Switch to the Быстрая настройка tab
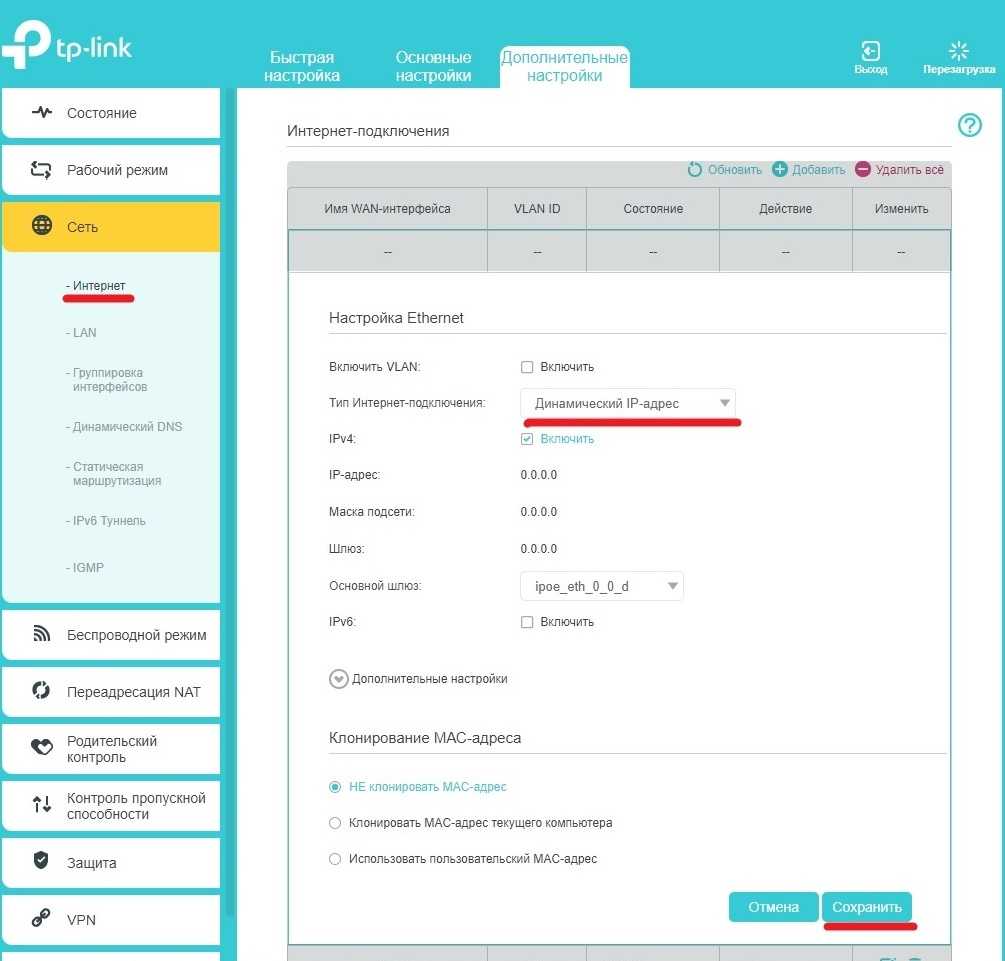This screenshot has width=1005, height=961. coord(302,67)
